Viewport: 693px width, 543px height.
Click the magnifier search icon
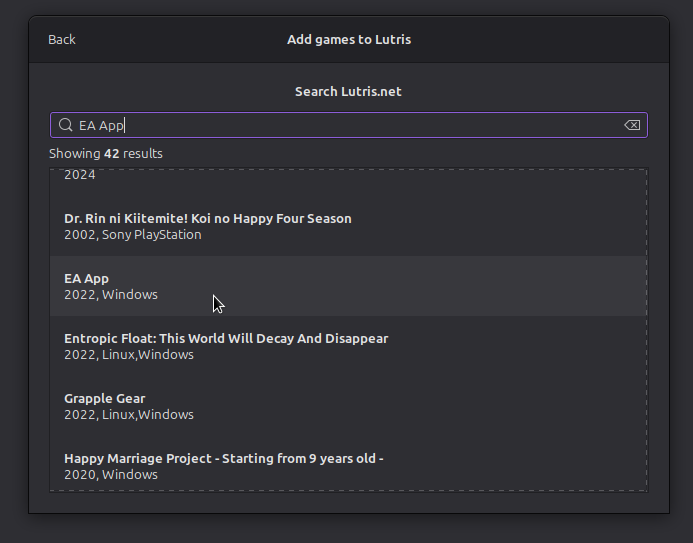[66, 125]
